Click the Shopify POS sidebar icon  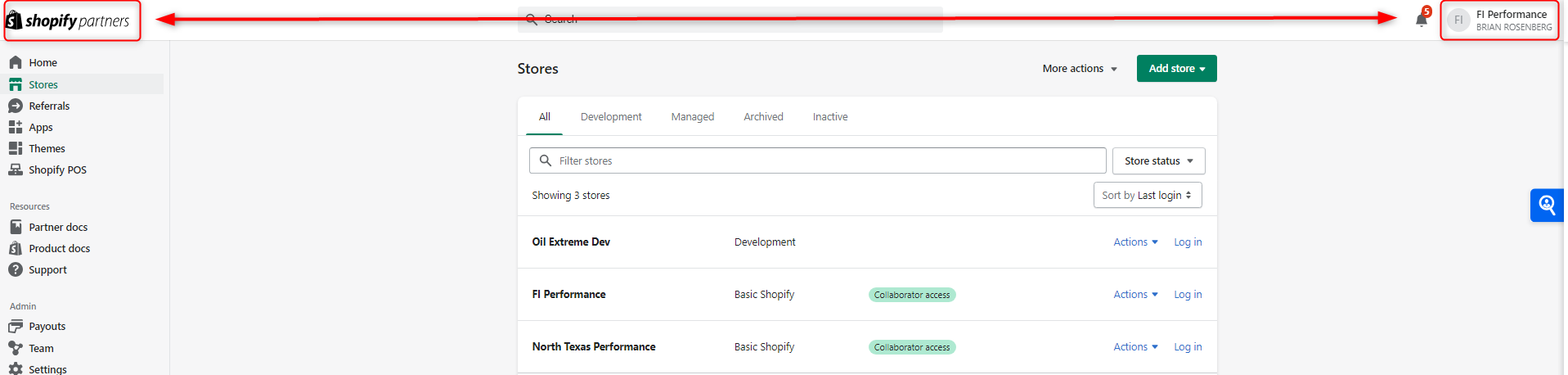click(x=16, y=169)
